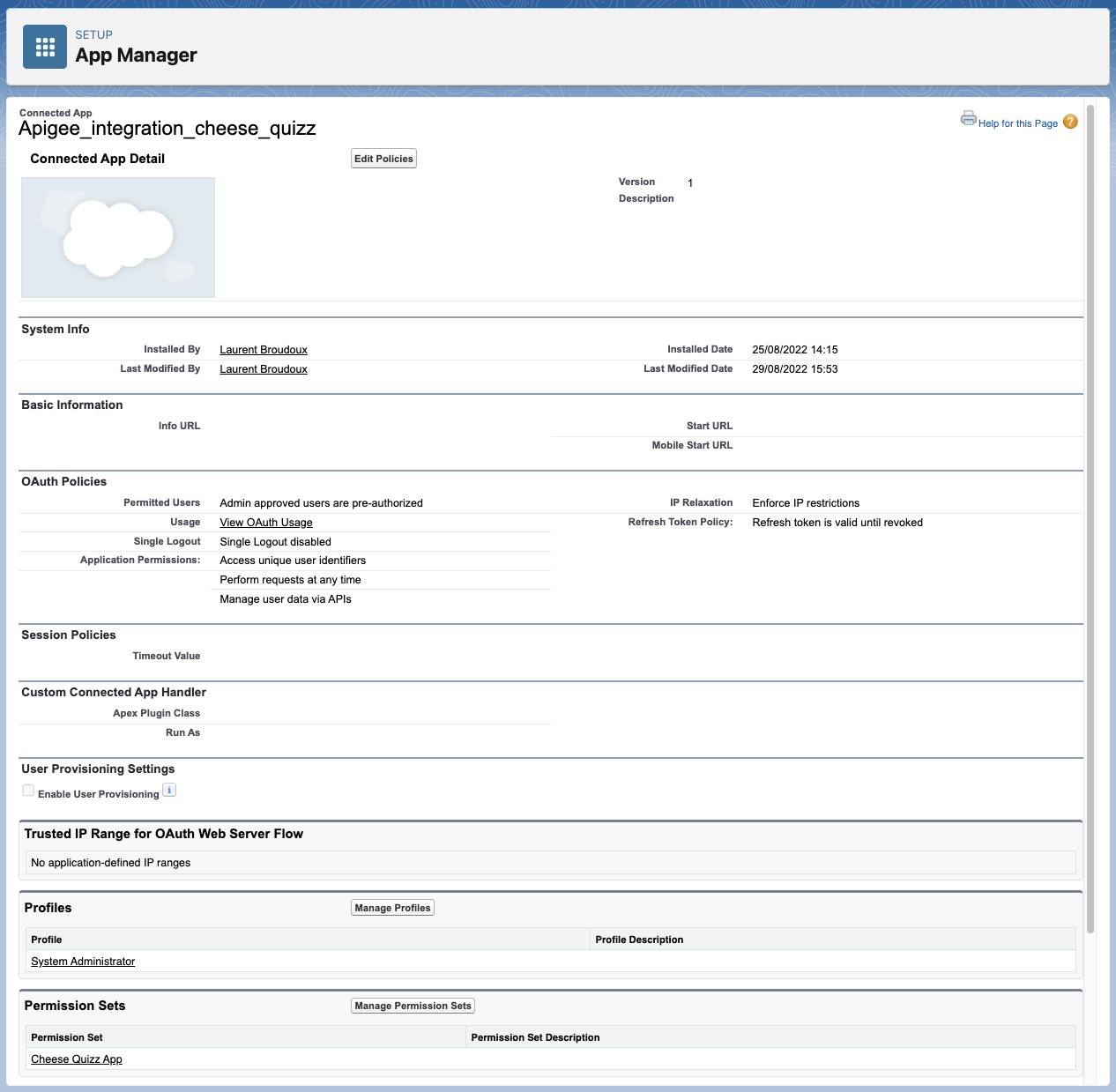
Task: Click 'Refresh token is valid until revoked' text
Action: coord(837,523)
